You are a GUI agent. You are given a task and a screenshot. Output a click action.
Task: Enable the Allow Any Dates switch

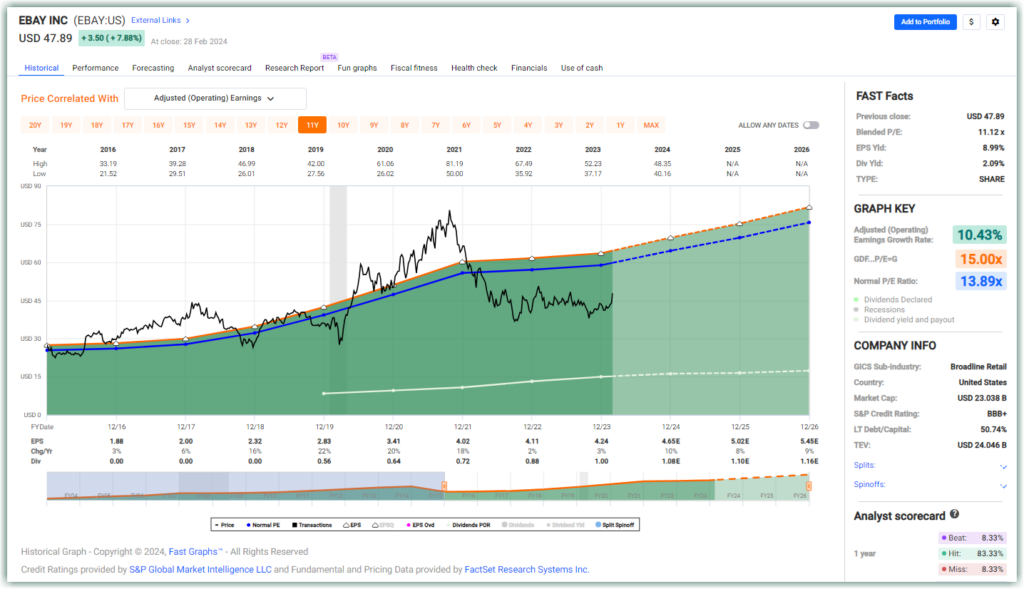[811, 125]
